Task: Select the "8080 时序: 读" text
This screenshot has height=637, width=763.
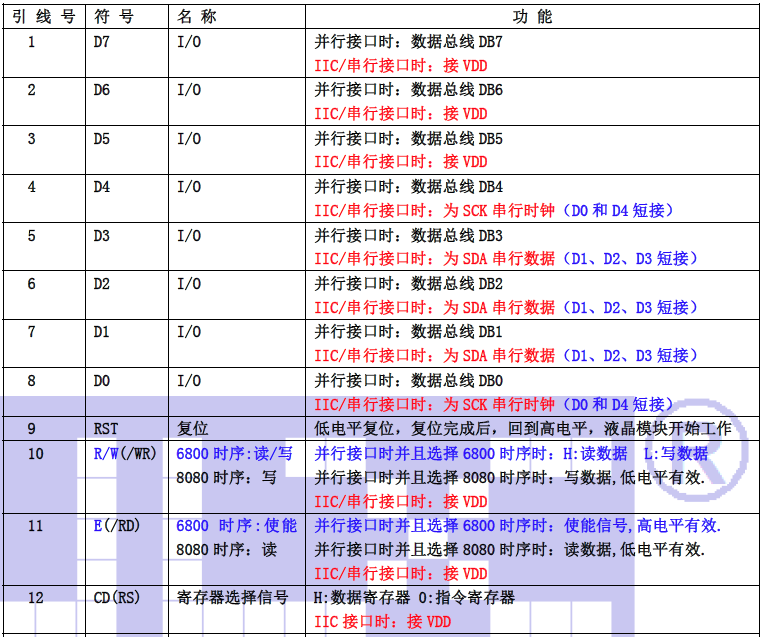Action: coord(226,550)
